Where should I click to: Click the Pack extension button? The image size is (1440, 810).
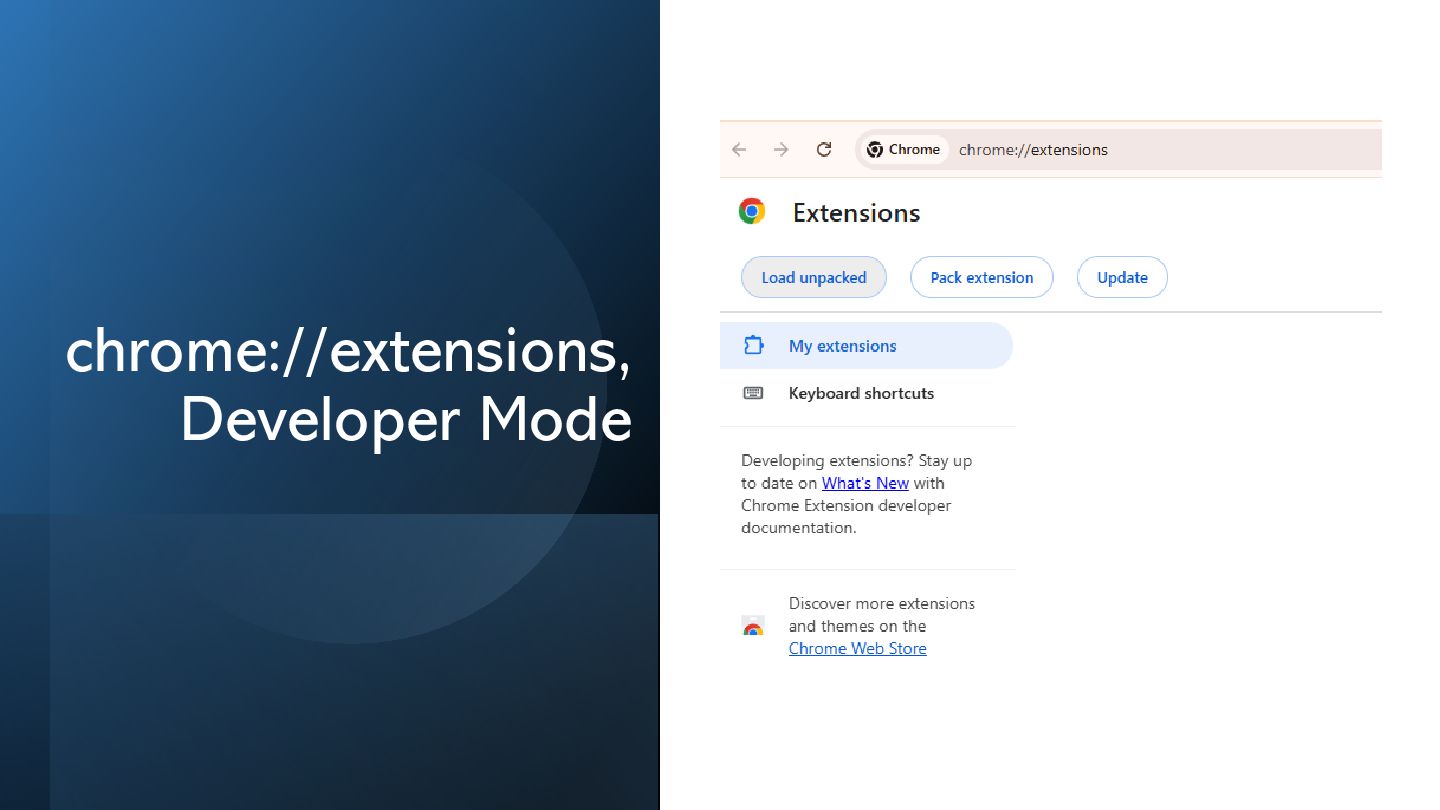coord(982,277)
